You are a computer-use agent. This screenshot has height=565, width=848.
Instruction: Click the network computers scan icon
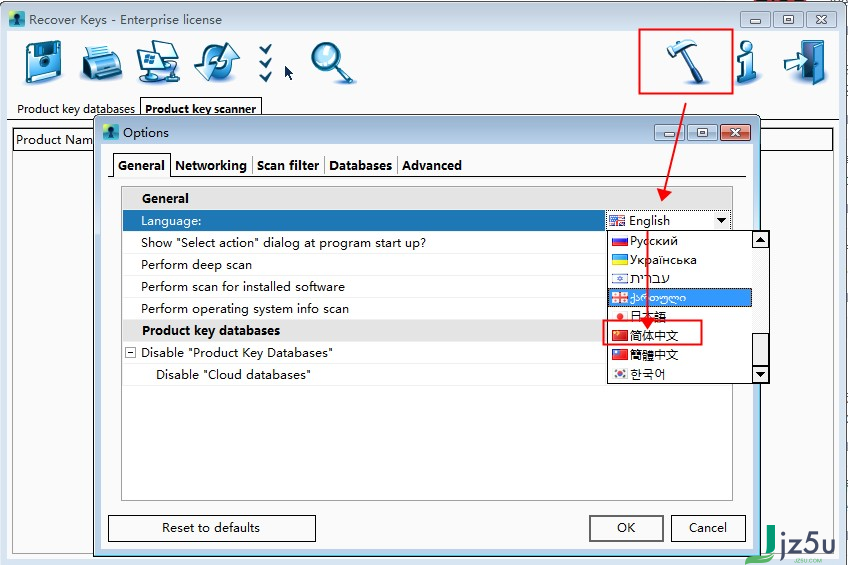click(x=158, y=62)
